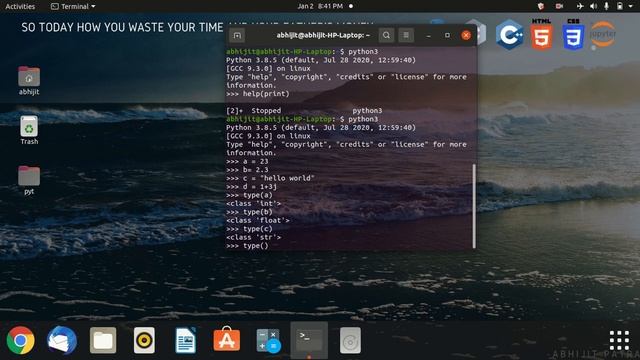640x360 pixels.
Task: Click the shield tray icon in top bar
Action: (x=541, y=6)
